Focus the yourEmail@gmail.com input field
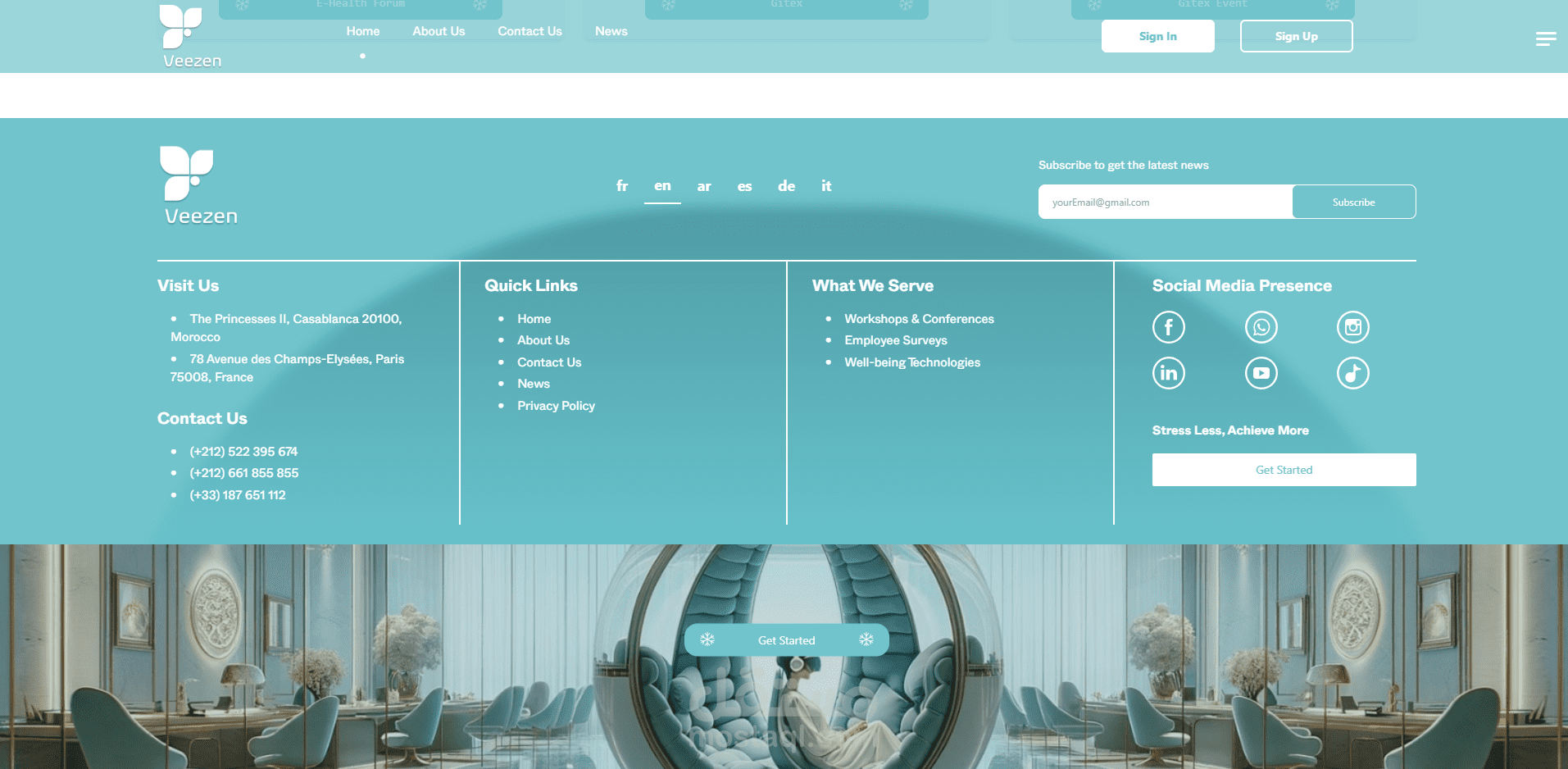Image resolution: width=1568 pixels, height=769 pixels. point(1166,202)
